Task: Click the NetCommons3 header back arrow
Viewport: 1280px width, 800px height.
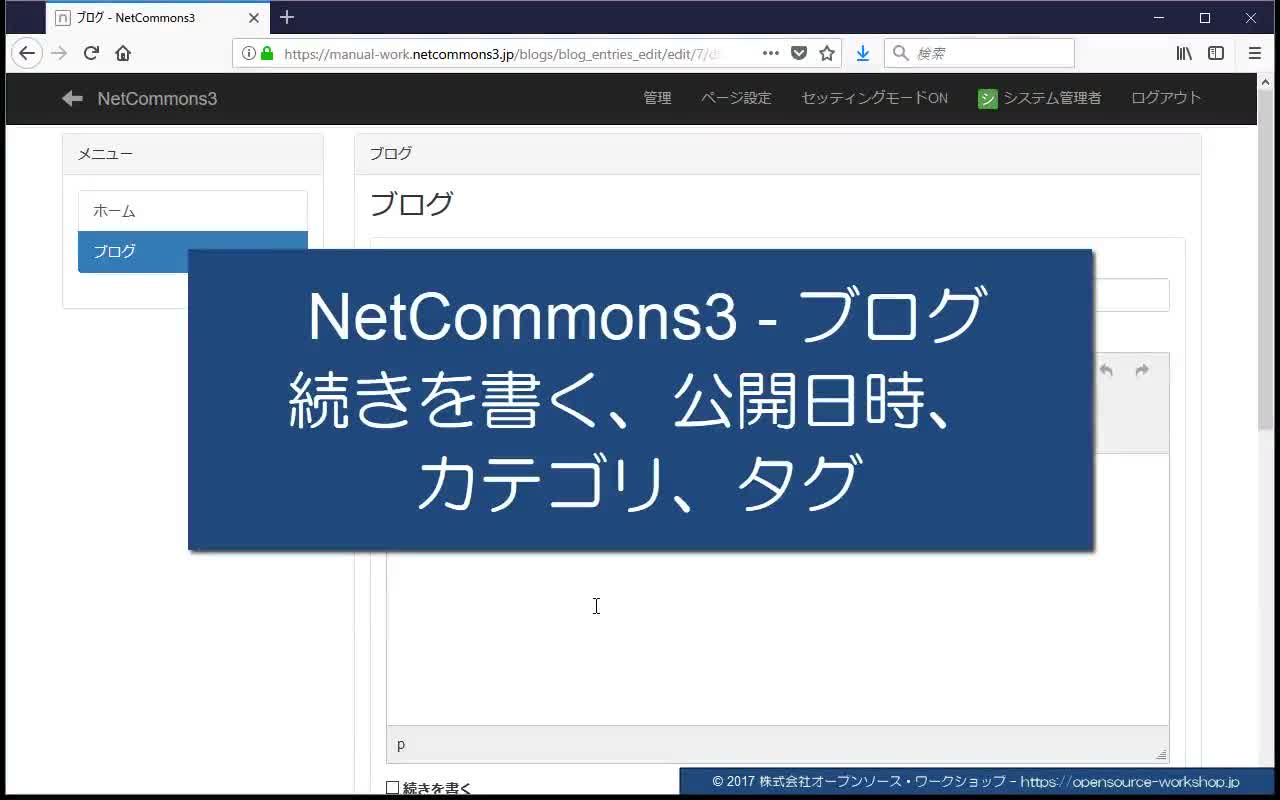Action: tap(72, 98)
